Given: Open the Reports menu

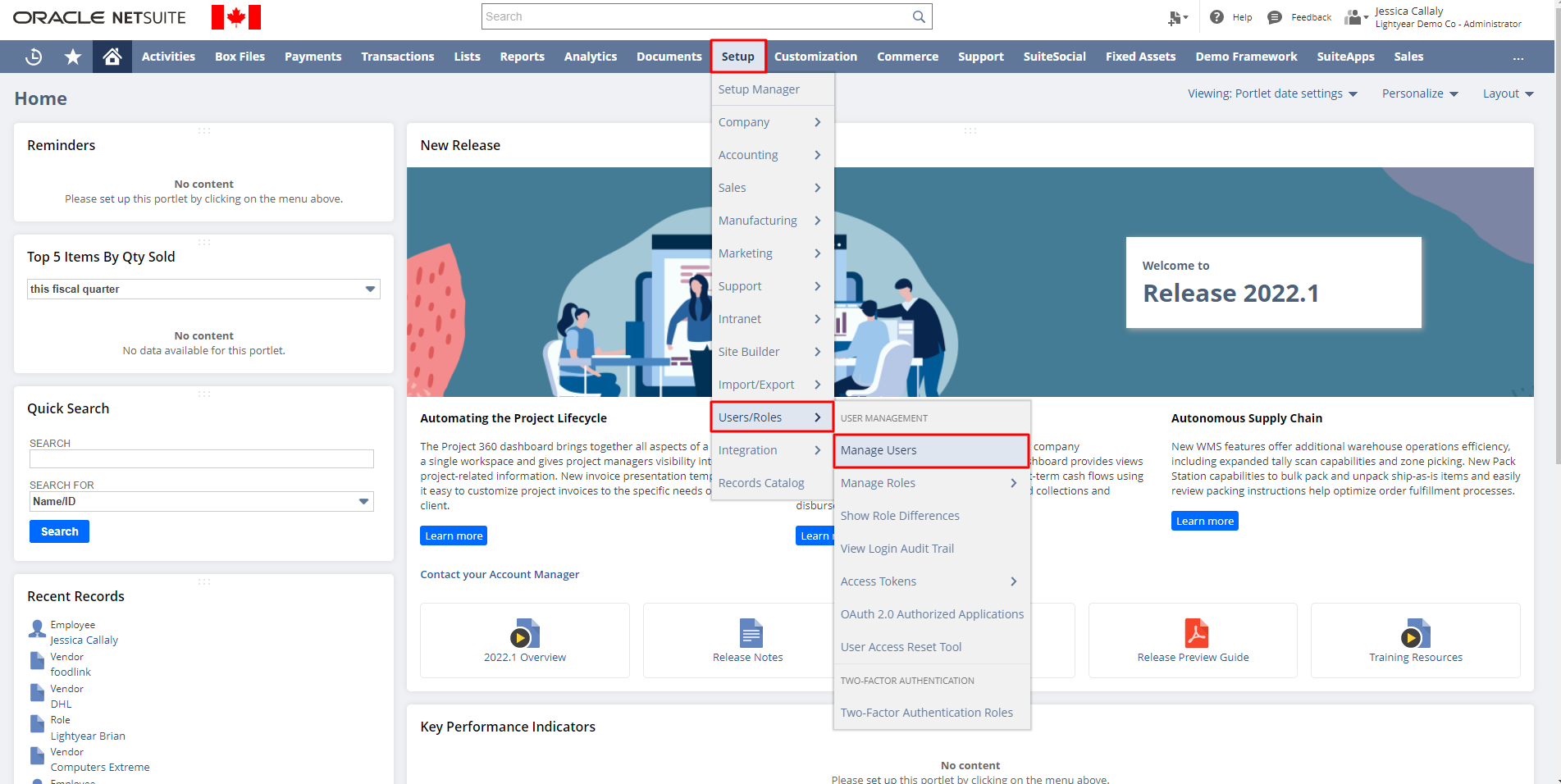Looking at the screenshot, I should pyautogui.click(x=523, y=57).
